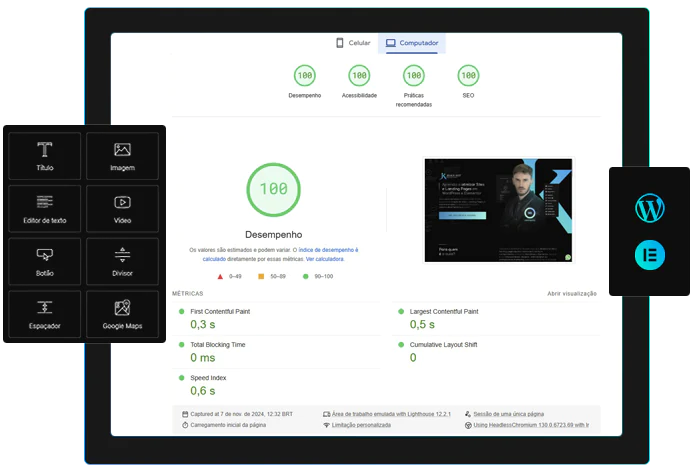Select the Google Maps widget

tap(122, 314)
